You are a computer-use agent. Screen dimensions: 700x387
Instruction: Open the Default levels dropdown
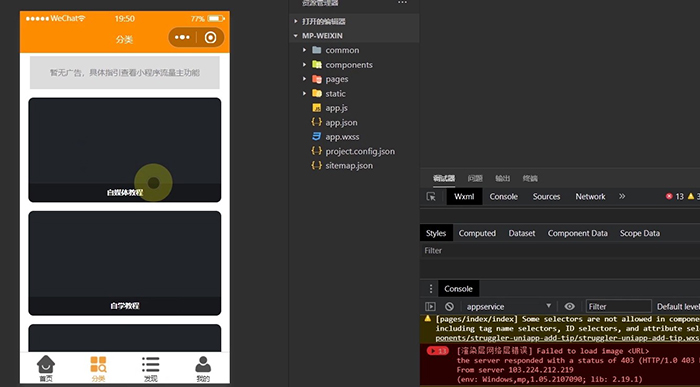click(678, 307)
